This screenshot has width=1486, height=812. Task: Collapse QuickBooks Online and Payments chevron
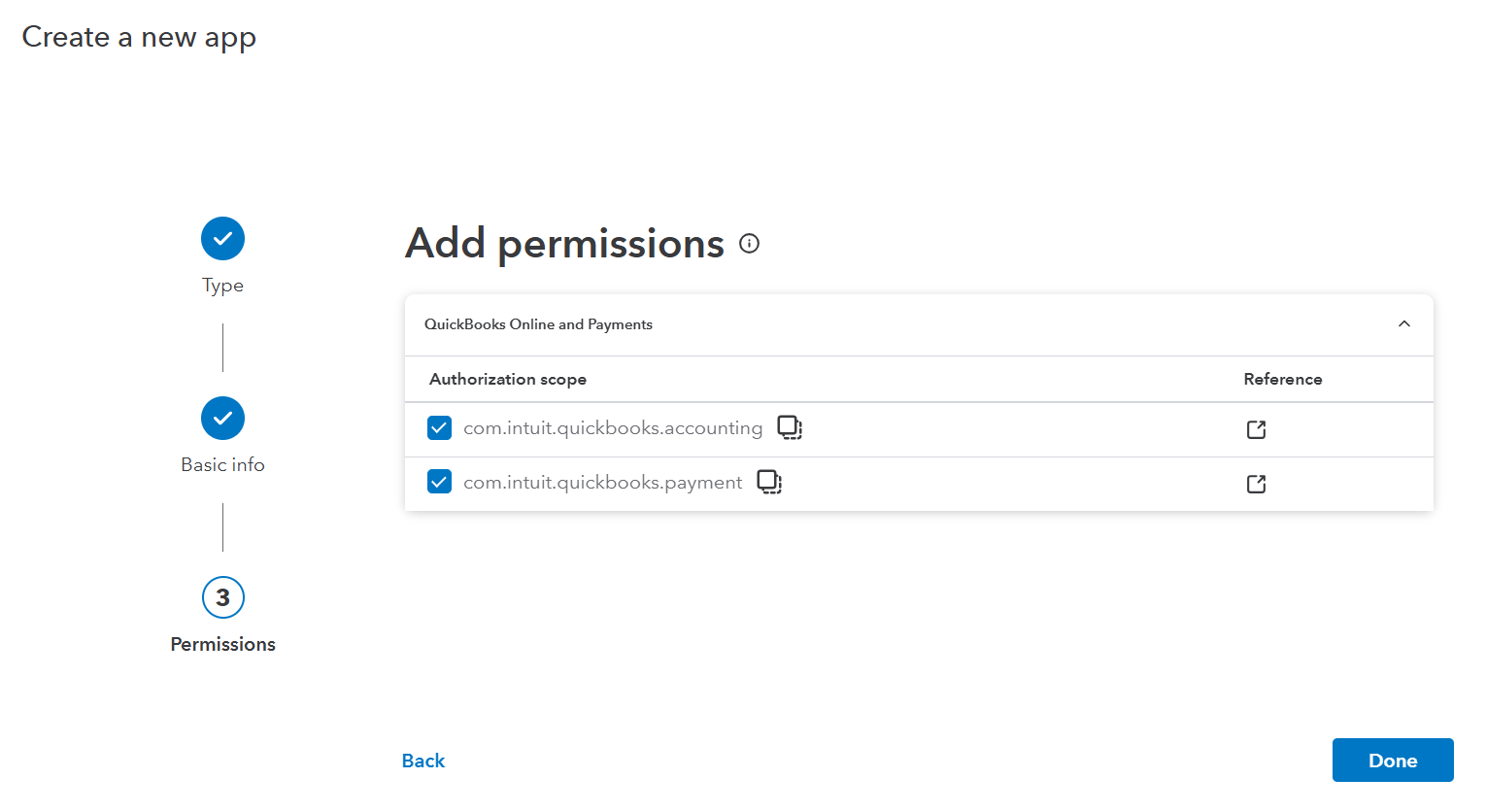tap(1403, 324)
